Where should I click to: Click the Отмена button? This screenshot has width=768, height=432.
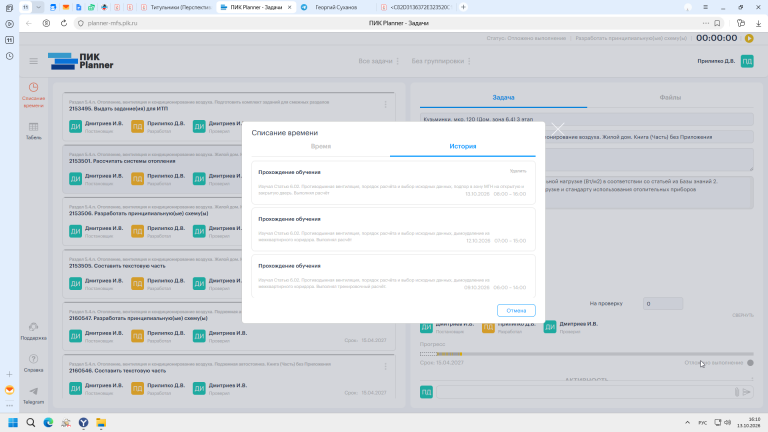pyautogui.click(x=516, y=311)
